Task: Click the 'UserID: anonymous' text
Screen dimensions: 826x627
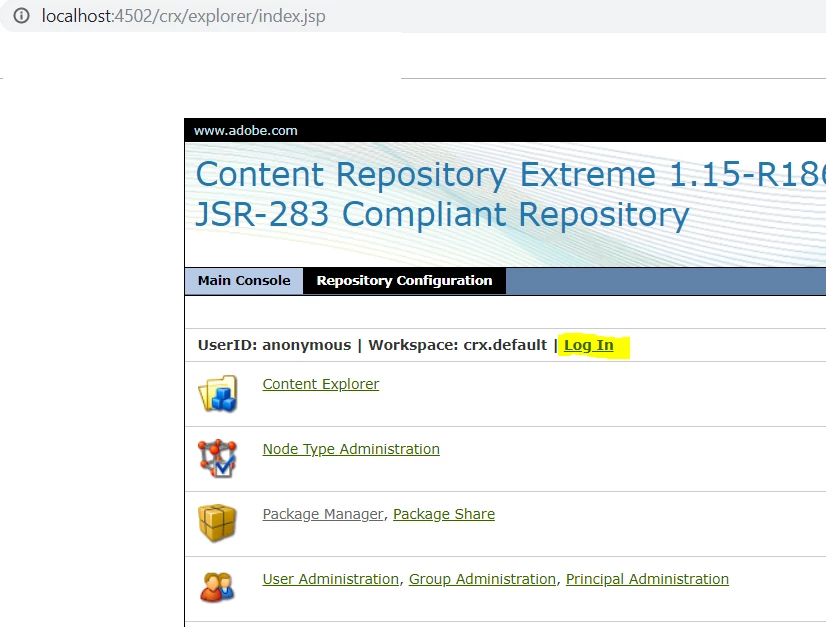Action: 274,345
